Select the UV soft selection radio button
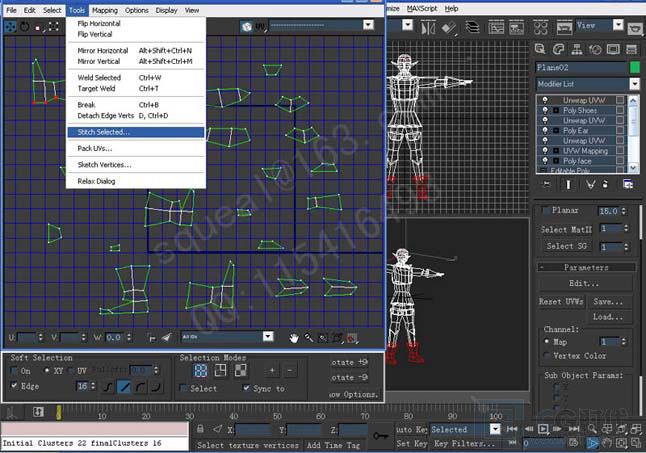The image size is (646, 453). (71, 371)
